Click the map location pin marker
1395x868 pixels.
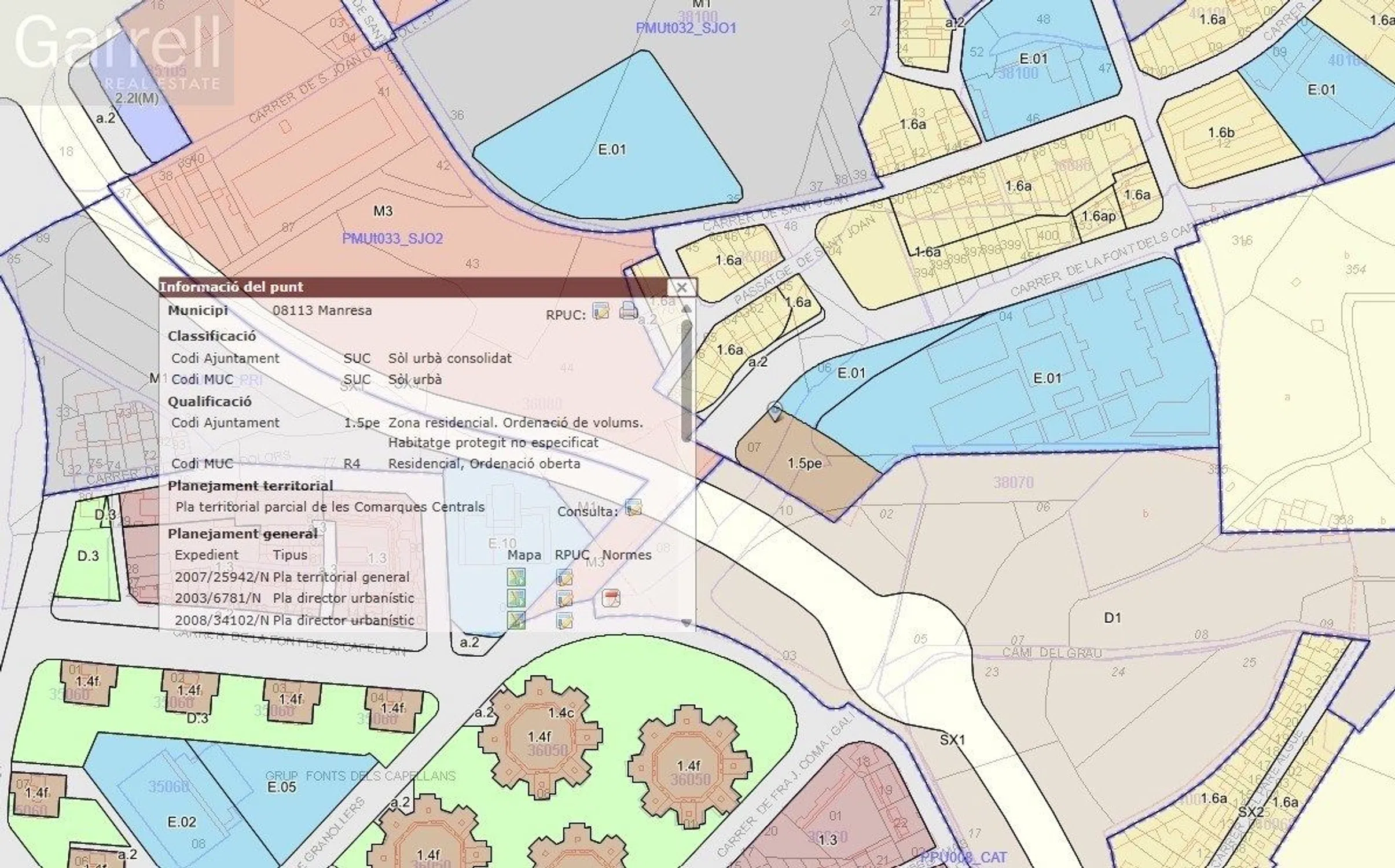pyautogui.click(x=774, y=411)
